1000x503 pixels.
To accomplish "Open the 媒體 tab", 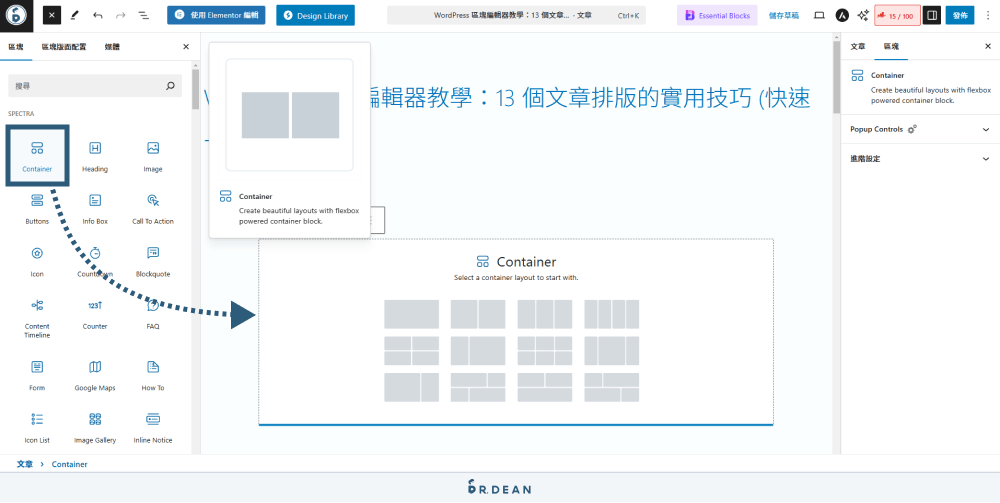I will [x=112, y=47].
